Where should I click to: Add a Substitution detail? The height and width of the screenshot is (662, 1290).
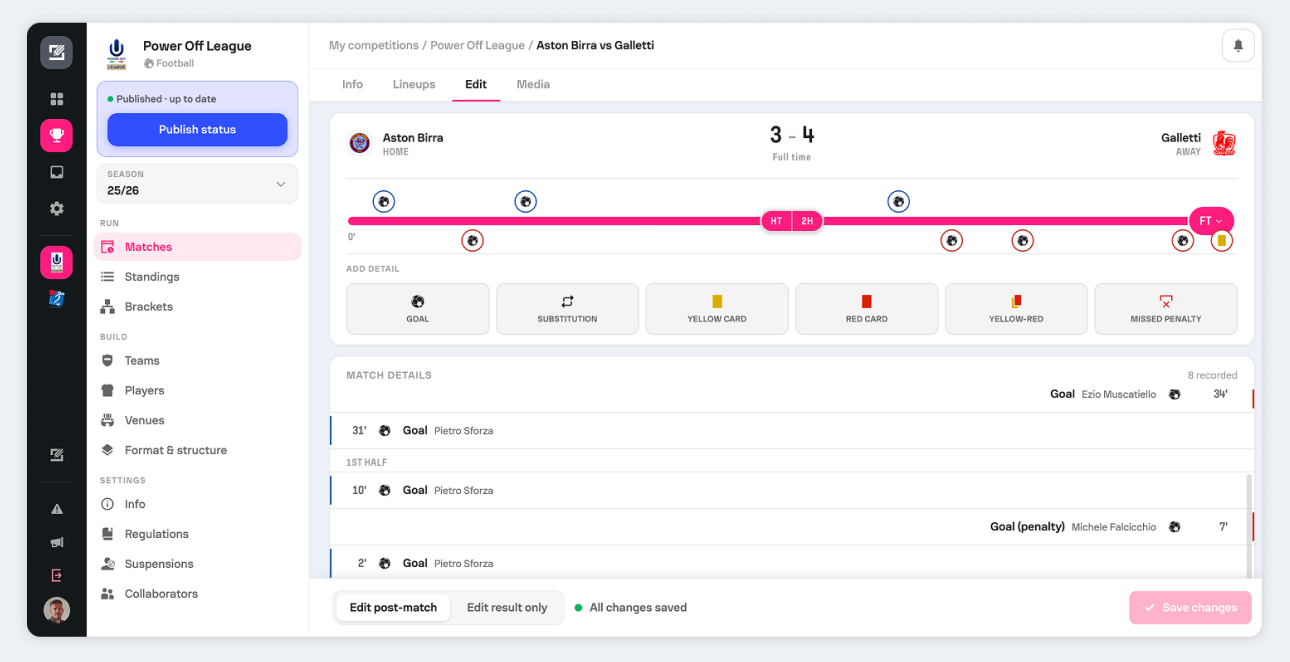pyautogui.click(x=567, y=308)
